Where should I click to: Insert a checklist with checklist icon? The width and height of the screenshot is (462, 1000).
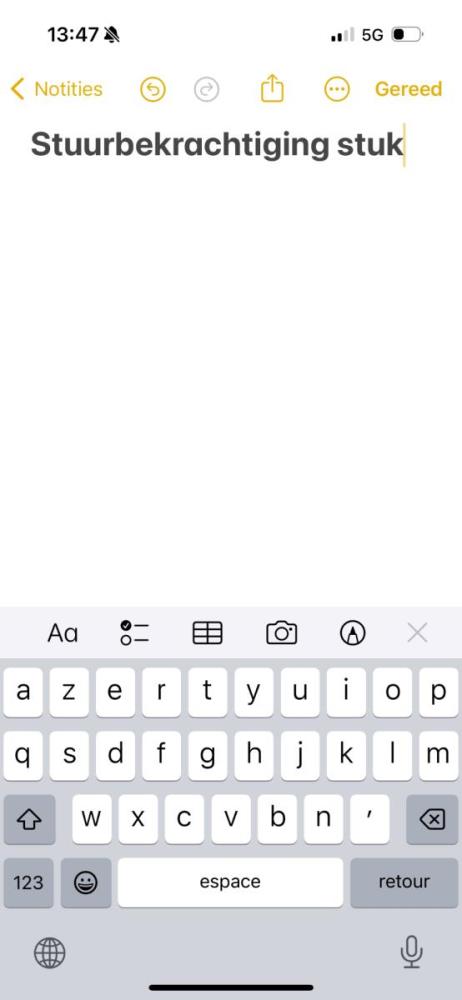135,633
